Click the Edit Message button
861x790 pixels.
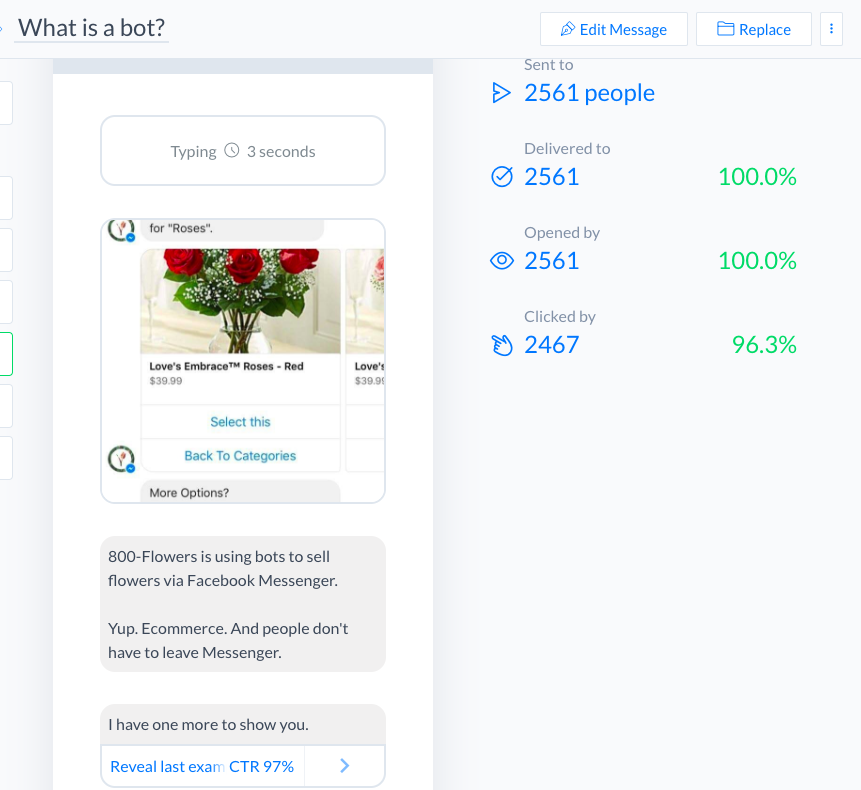click(x=613, y=29)
